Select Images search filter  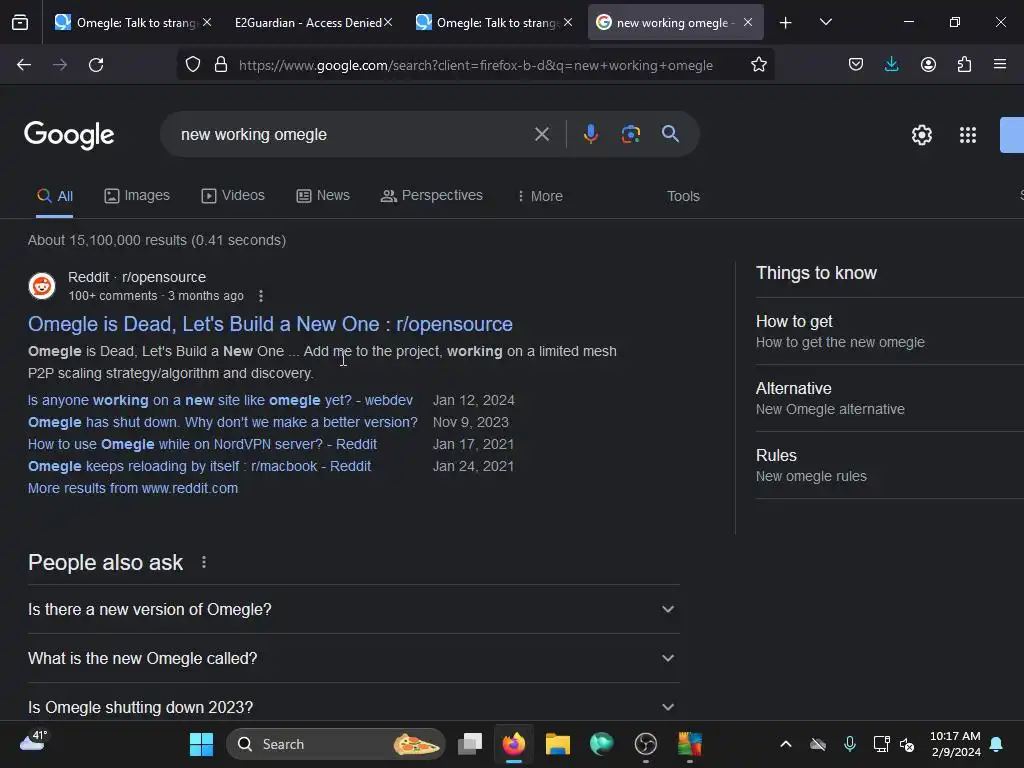coord(137,195)
